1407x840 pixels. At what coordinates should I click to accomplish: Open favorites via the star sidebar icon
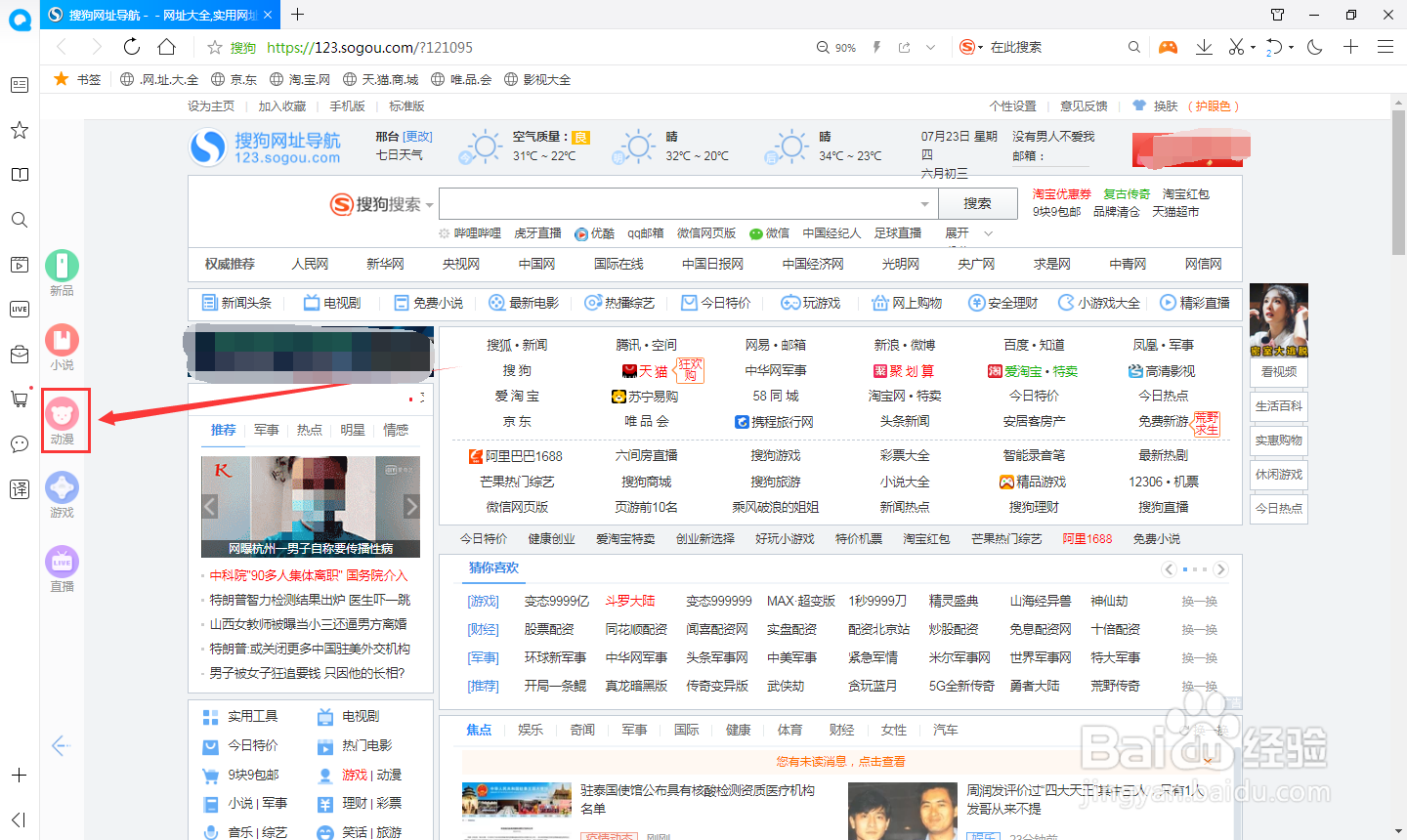click(19, 130)
